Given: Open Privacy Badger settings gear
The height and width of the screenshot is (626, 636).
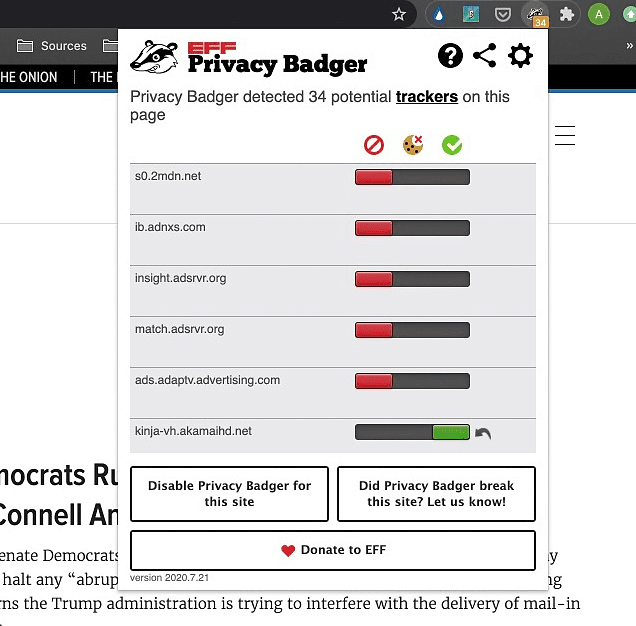Looking at the screenshot, I should 520,56.
